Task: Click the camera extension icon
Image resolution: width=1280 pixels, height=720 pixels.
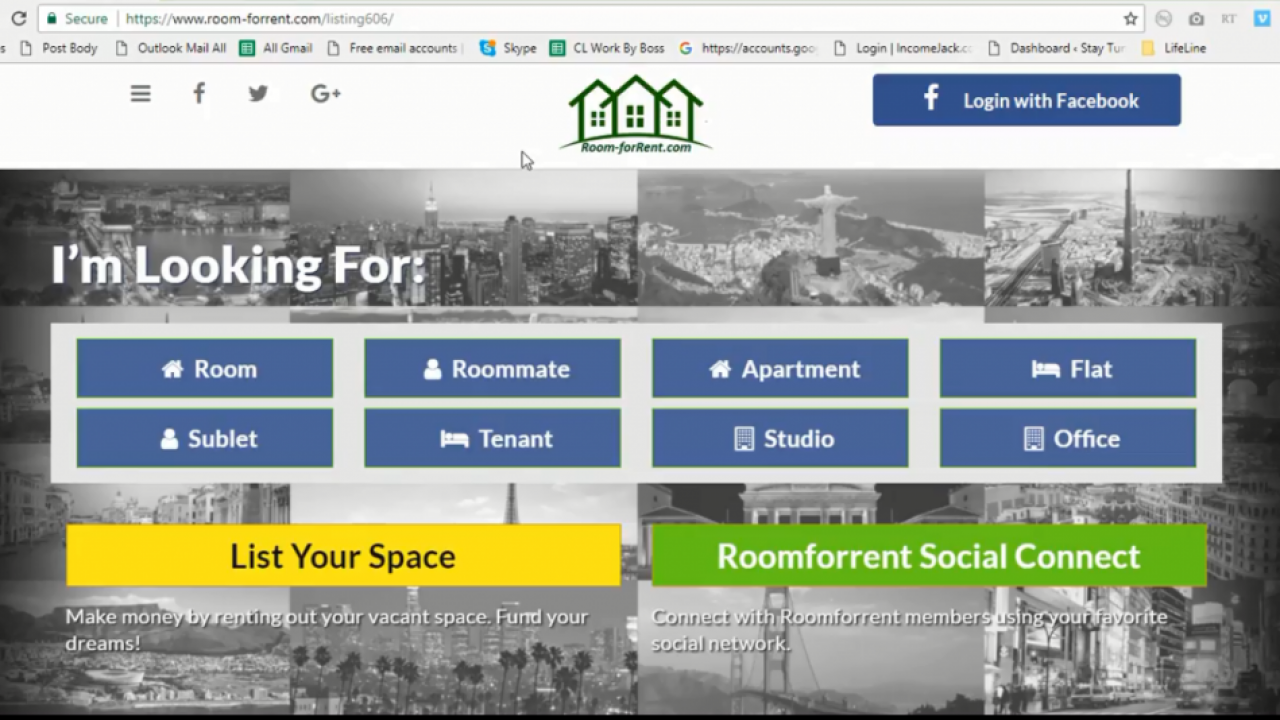Action: coord(1196,19)
